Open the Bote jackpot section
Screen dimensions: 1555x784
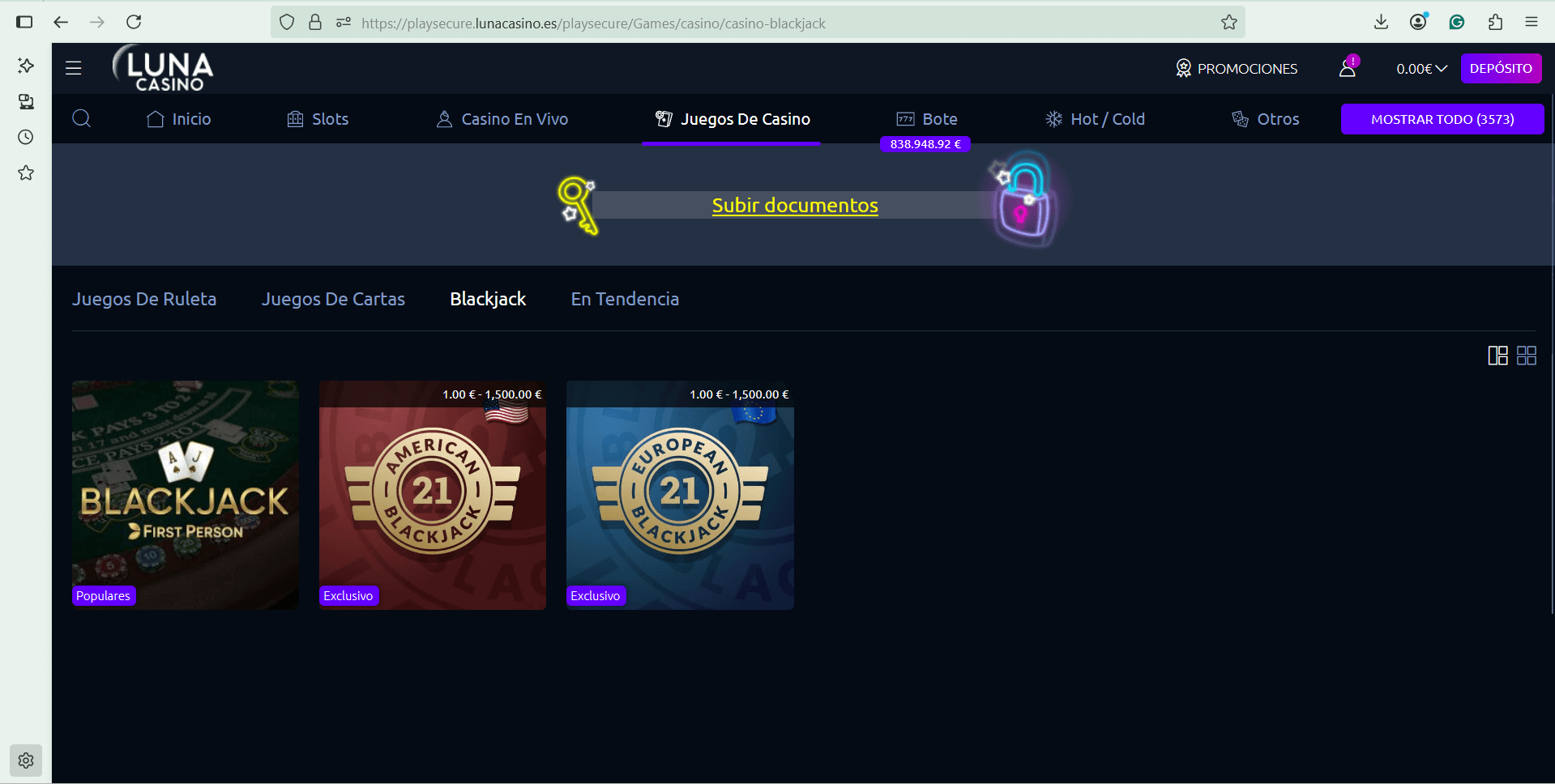click(x=927, y=119)
